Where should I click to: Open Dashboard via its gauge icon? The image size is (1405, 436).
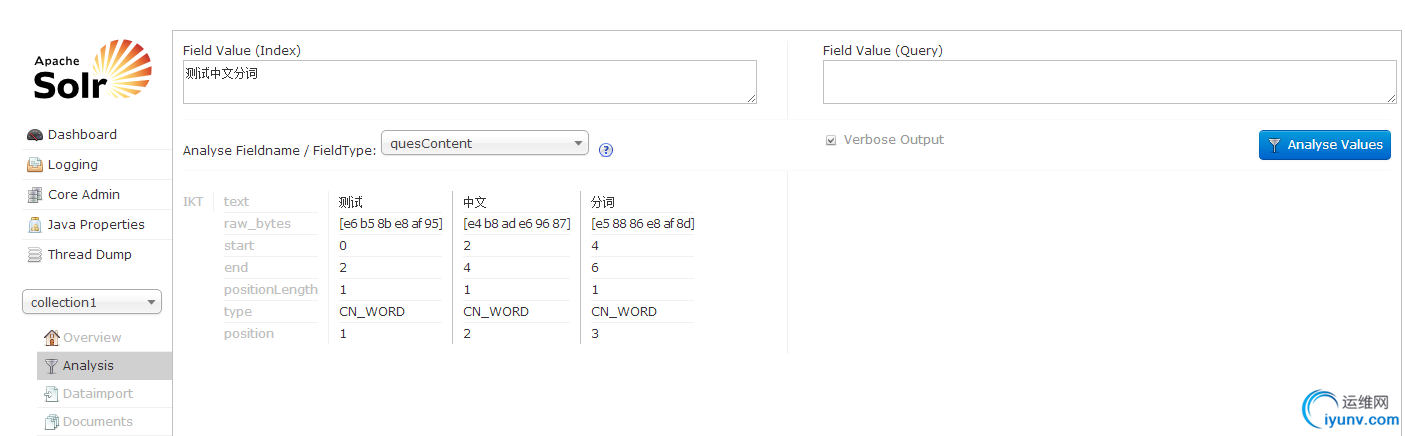(35, 135)
